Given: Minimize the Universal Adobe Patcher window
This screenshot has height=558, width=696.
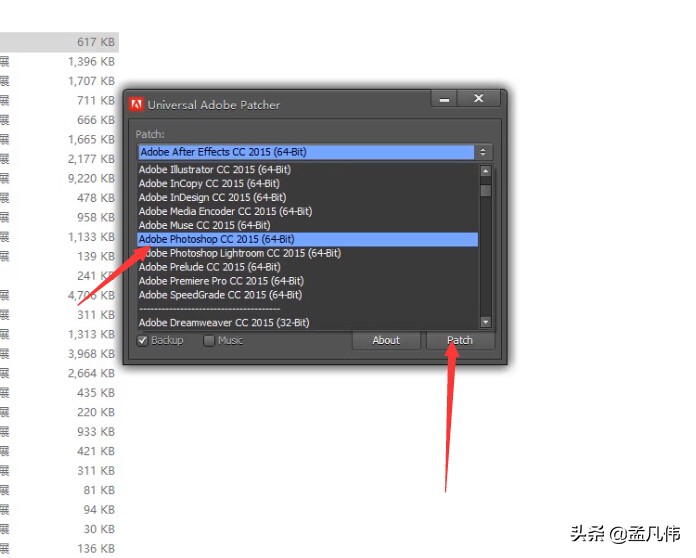Looking at the screenshot, I should pyautogui.click(x=444, y=99).
